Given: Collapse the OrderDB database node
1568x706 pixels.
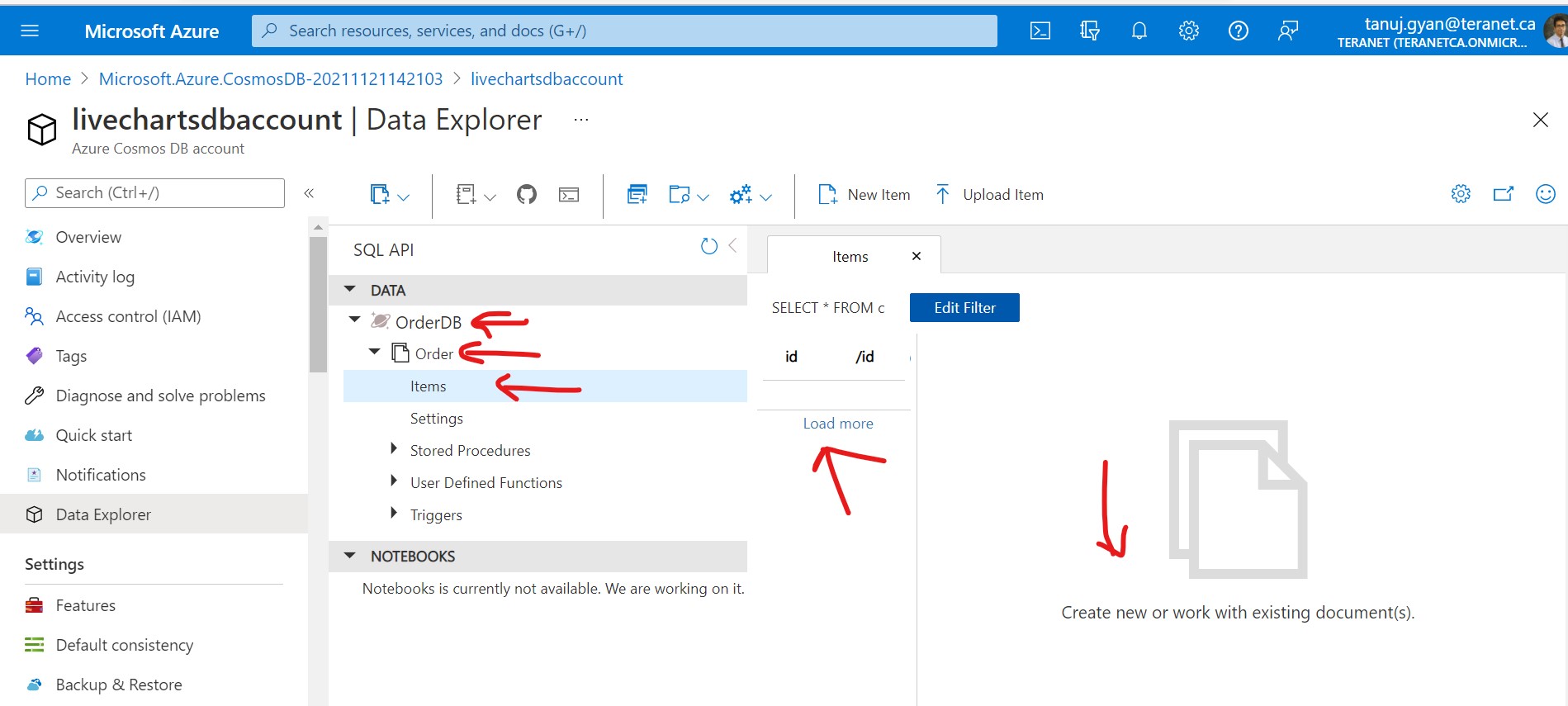Looking at the screenshot, I should pos(355,320).
